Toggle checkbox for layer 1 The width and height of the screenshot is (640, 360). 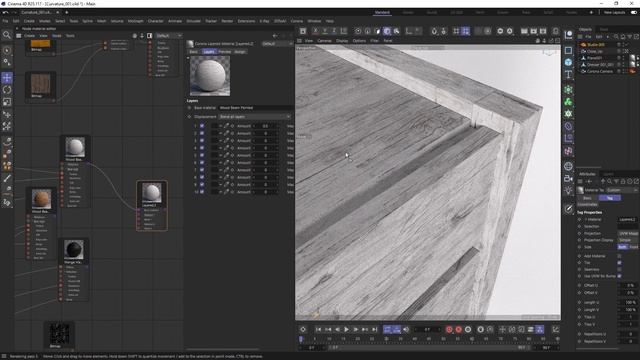202,126
